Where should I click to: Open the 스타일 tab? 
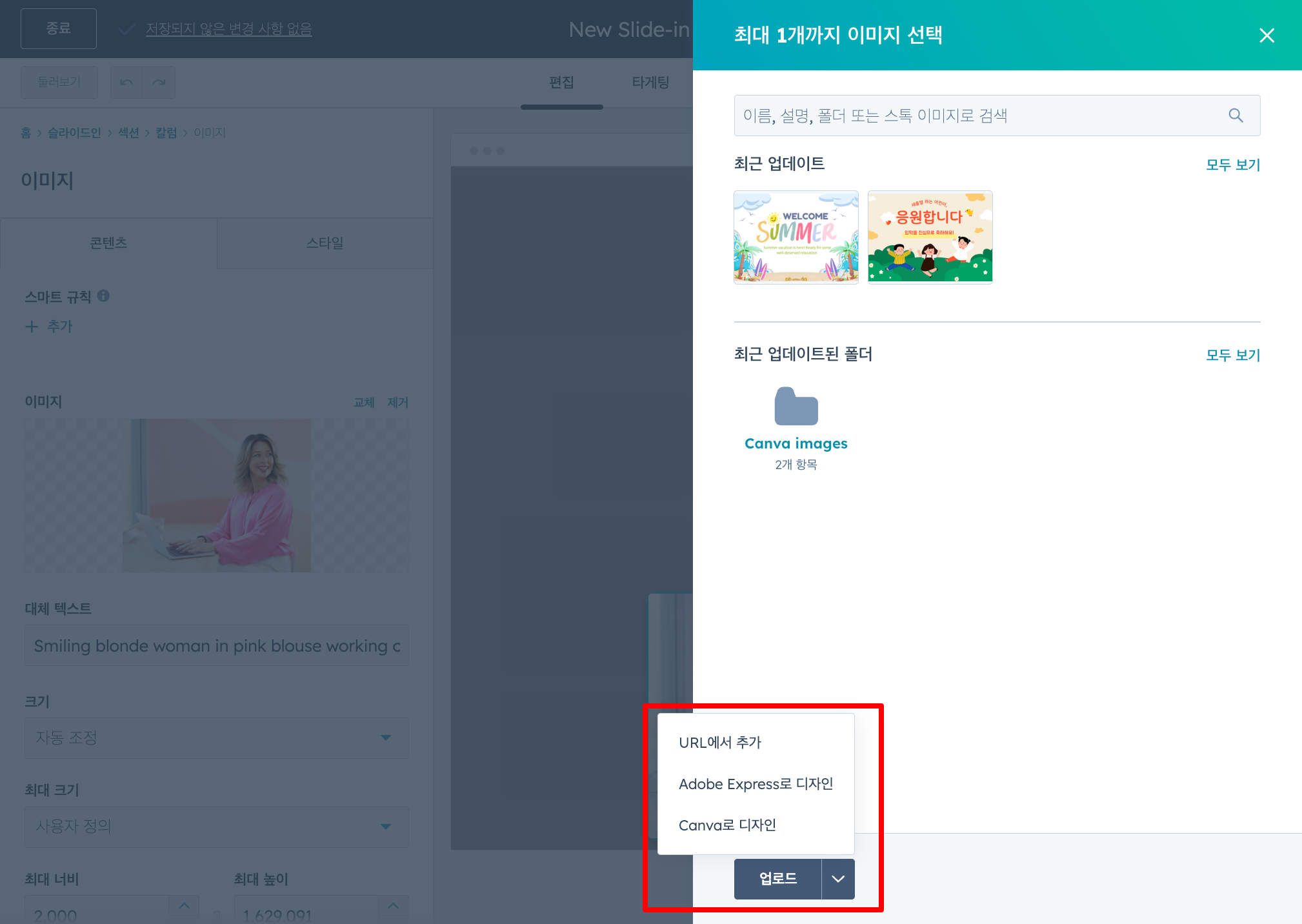(325, 243)
